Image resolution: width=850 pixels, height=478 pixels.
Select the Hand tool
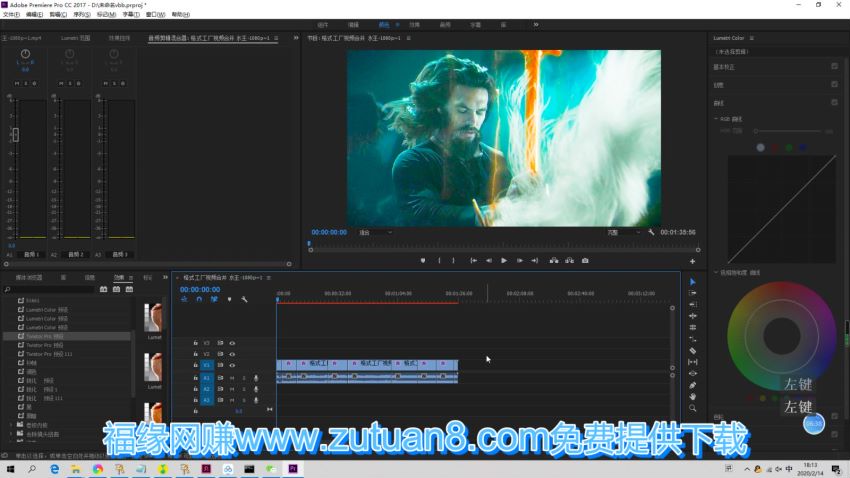[693, 397]
